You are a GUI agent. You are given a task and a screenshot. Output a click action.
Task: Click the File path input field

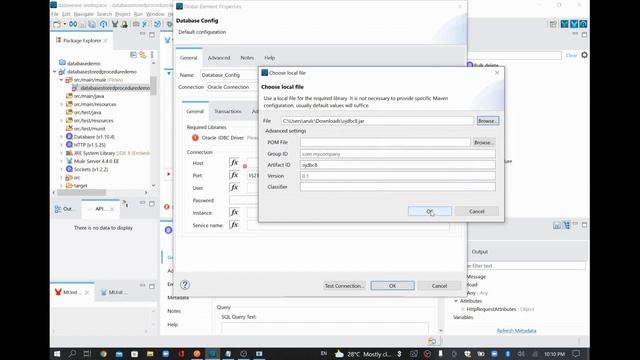point(377,121)
